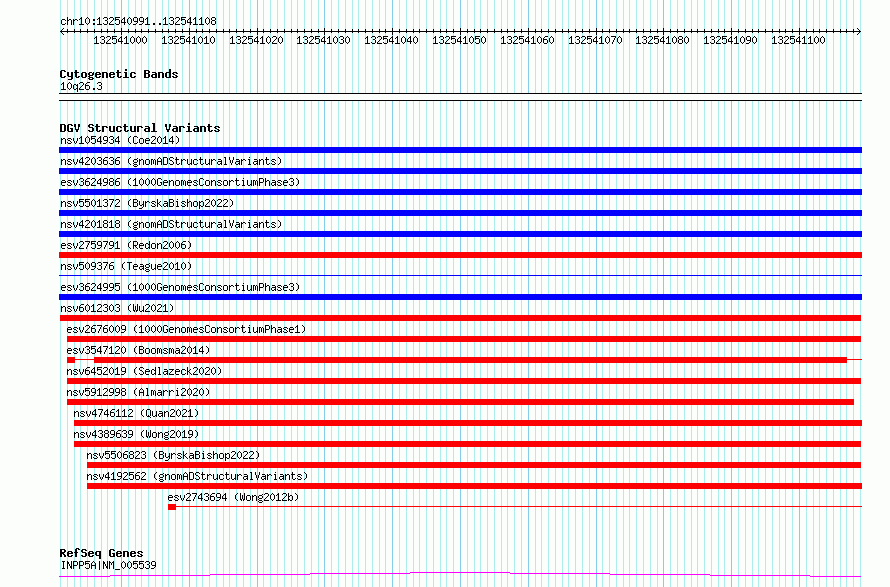This screenshot has height=587, width=890.
Task: Click ruler position 132541090
Action: point(731,40)
